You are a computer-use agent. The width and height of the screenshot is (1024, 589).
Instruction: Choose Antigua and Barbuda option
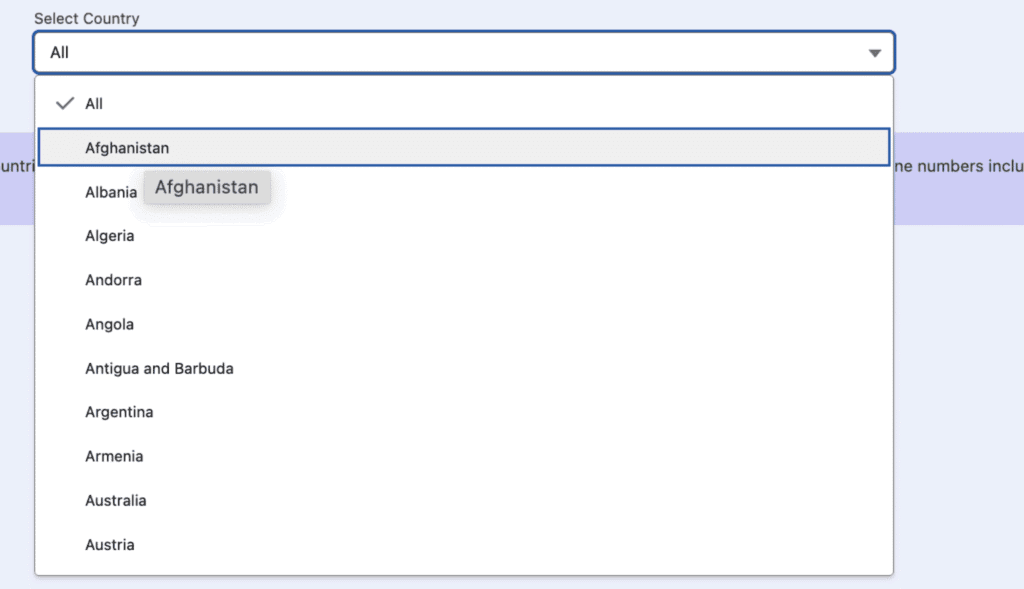(159, 368)
